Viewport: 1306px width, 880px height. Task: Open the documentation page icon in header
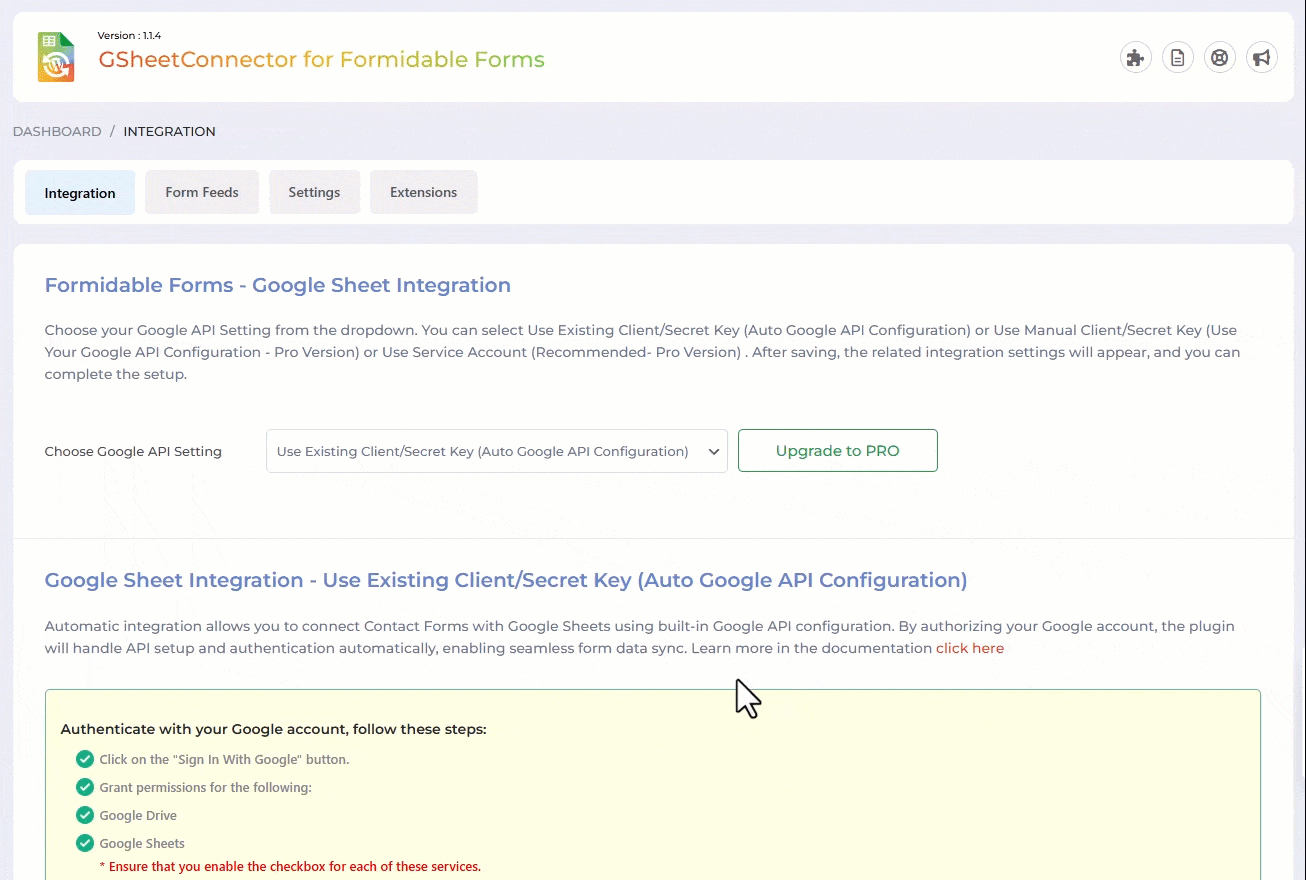pos(1178,58)
